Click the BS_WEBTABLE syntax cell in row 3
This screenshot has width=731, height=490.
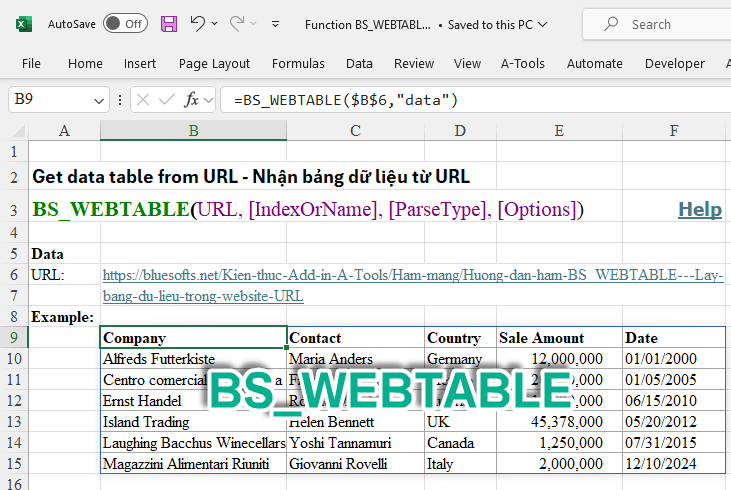(308, 209)
